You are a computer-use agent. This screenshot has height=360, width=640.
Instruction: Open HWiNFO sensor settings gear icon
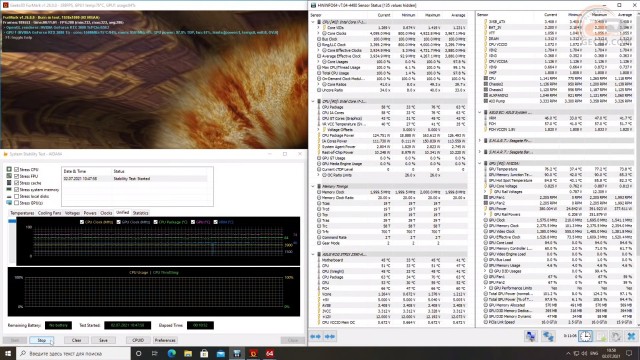point(616,336)
